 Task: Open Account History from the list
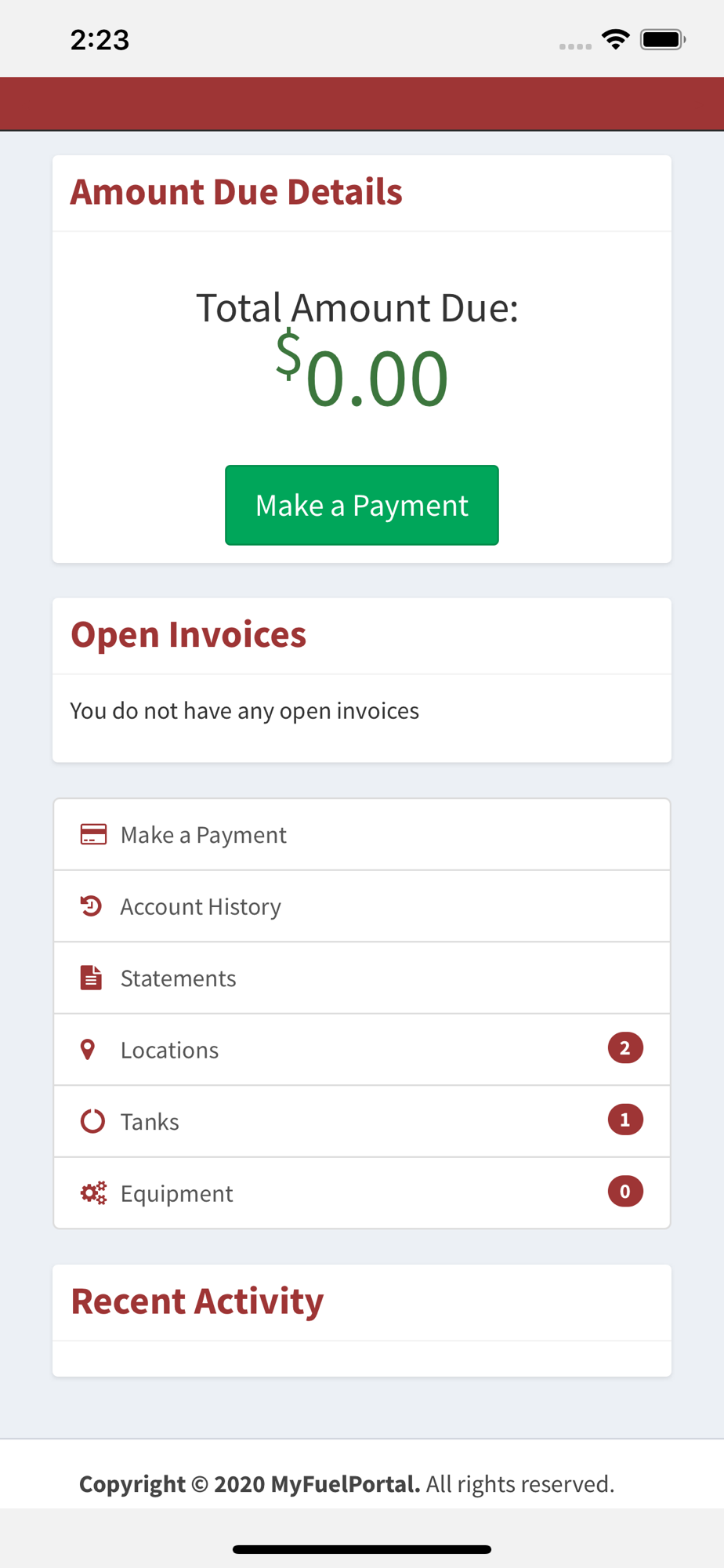tap(362, 906)
